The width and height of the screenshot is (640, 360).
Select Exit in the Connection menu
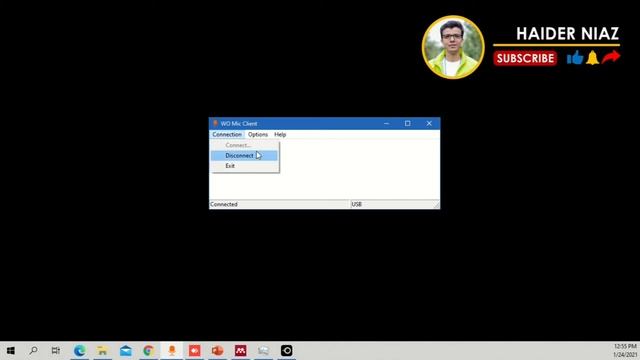pyautogui.click(x=244, y=166)
